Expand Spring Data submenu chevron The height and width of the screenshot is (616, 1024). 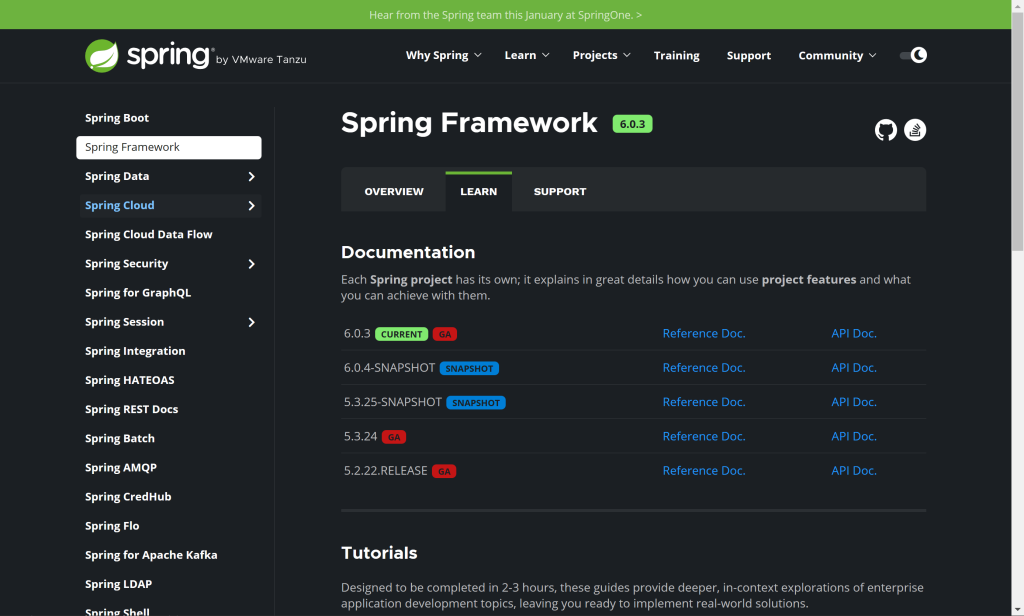click(x=251, y=176)
